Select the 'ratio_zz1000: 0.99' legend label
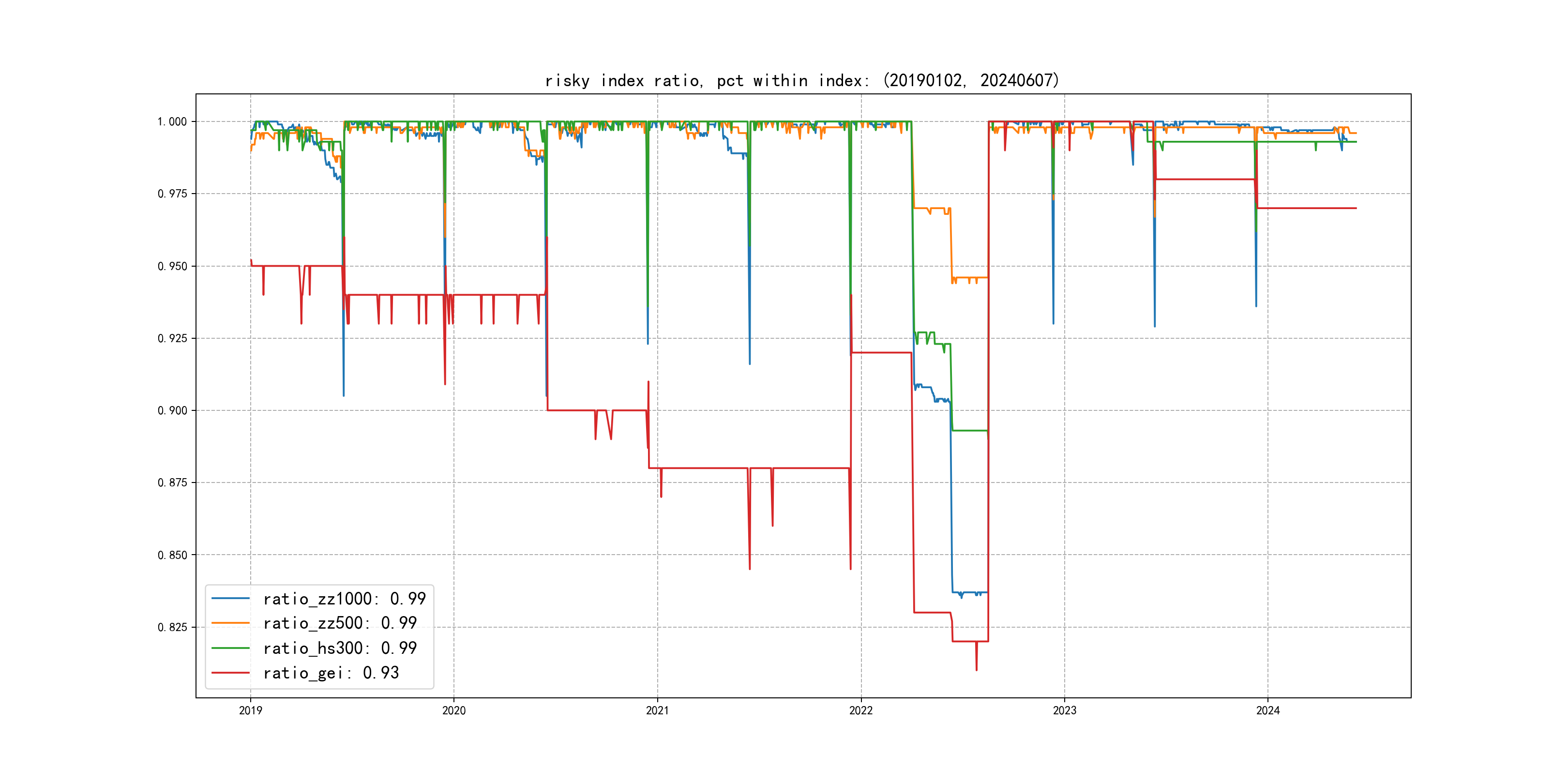The height and width of the screenshot is (784, 1568). point(344,599)
